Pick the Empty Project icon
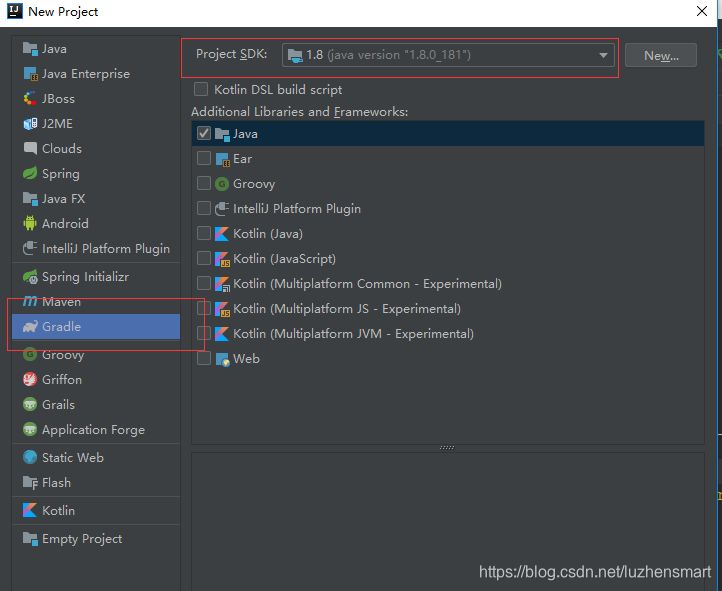The image size is (722, 591). coord(30,539)
